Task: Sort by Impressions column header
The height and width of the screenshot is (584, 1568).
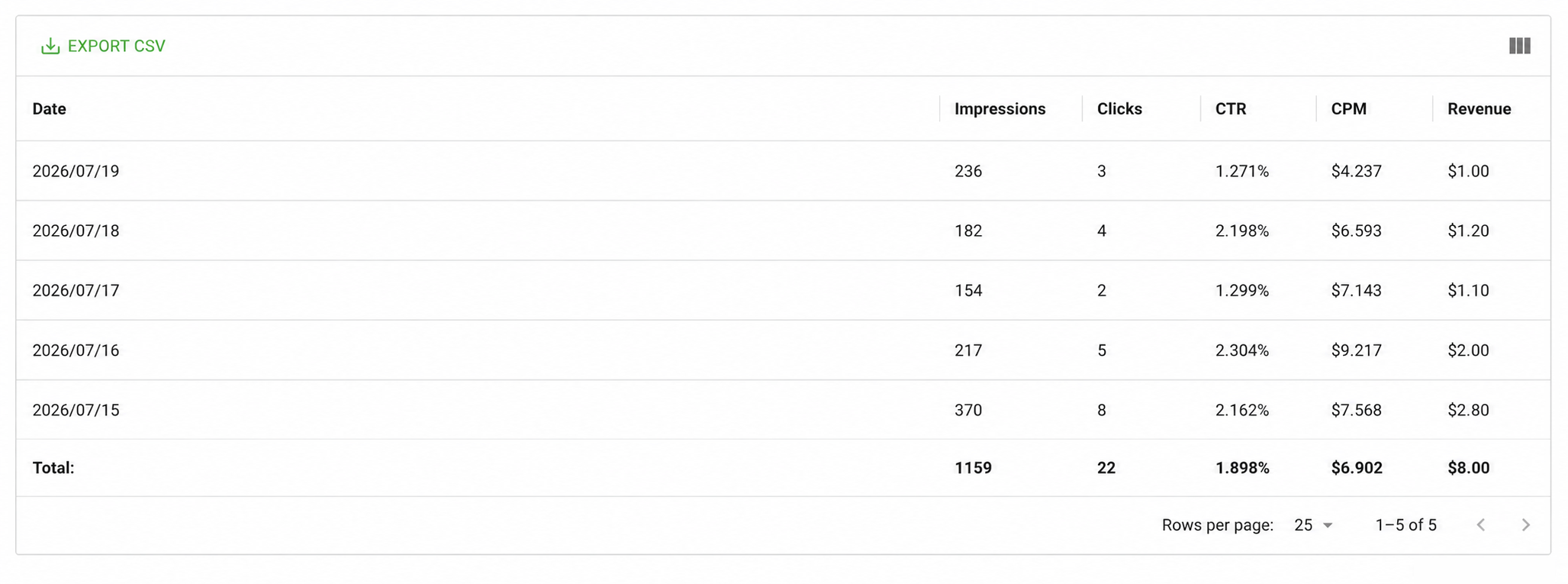Action: (1000, 108)
